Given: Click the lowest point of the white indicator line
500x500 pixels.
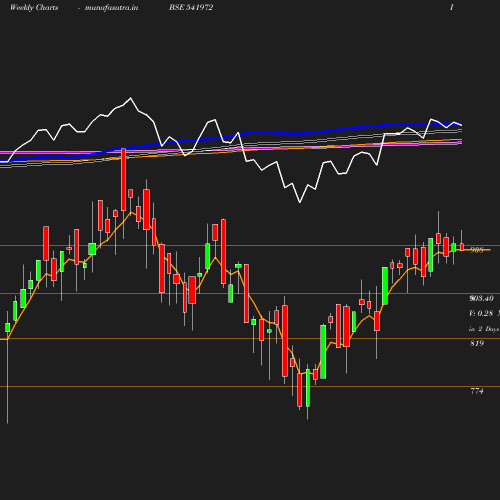Looking at the screenshot, I should (300, 202).
